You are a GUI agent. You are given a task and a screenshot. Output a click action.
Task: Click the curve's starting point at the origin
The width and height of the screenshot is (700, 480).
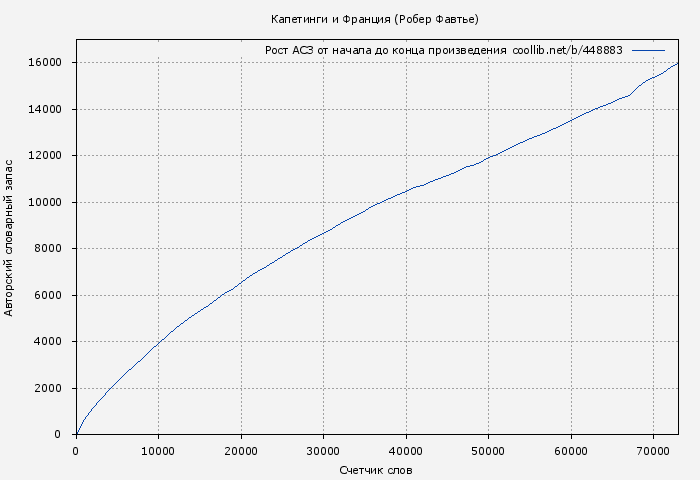(x=76, y=434)
